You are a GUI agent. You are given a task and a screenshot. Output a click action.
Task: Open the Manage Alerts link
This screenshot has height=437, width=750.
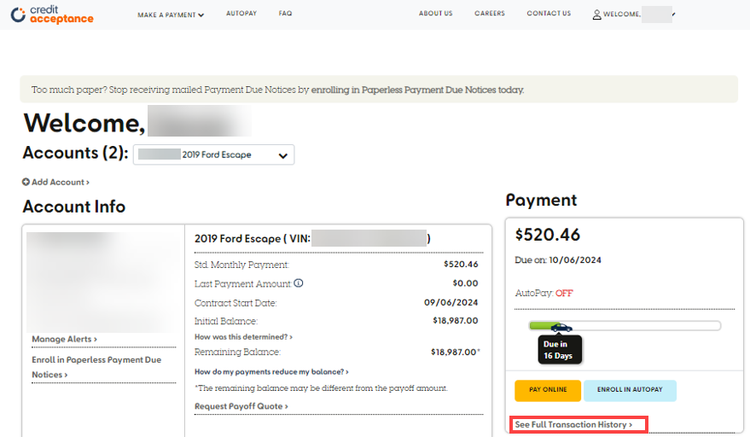[64, 339]
